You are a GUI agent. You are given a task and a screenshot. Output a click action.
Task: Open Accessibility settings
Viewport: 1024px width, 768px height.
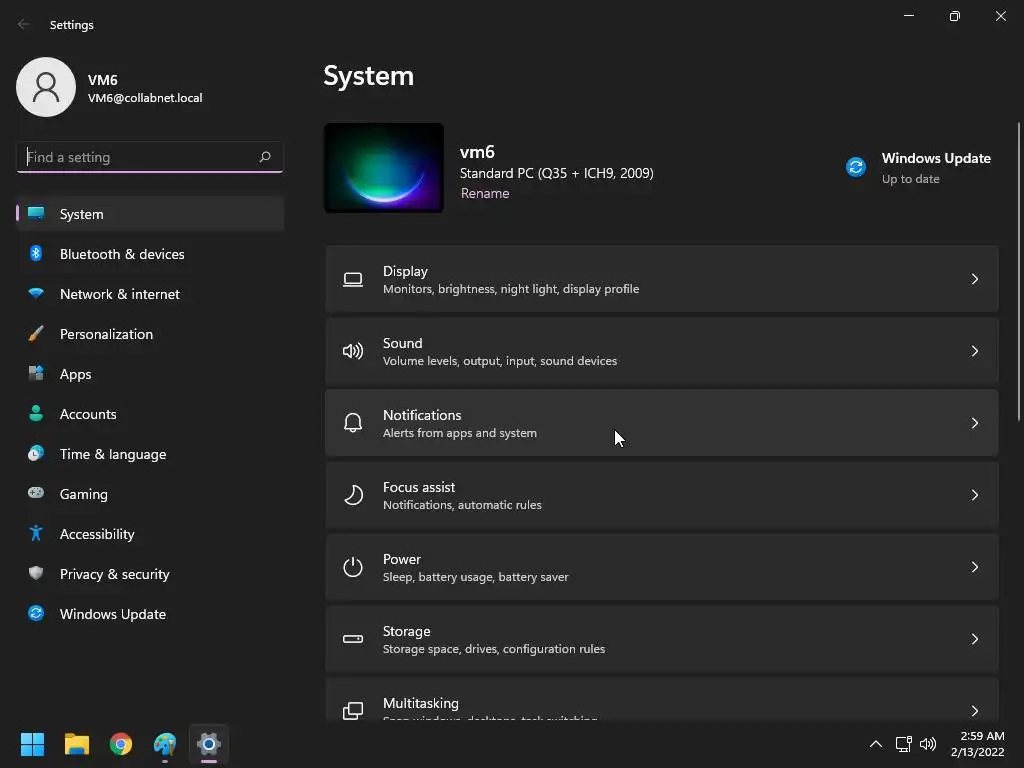coord(150,534)
